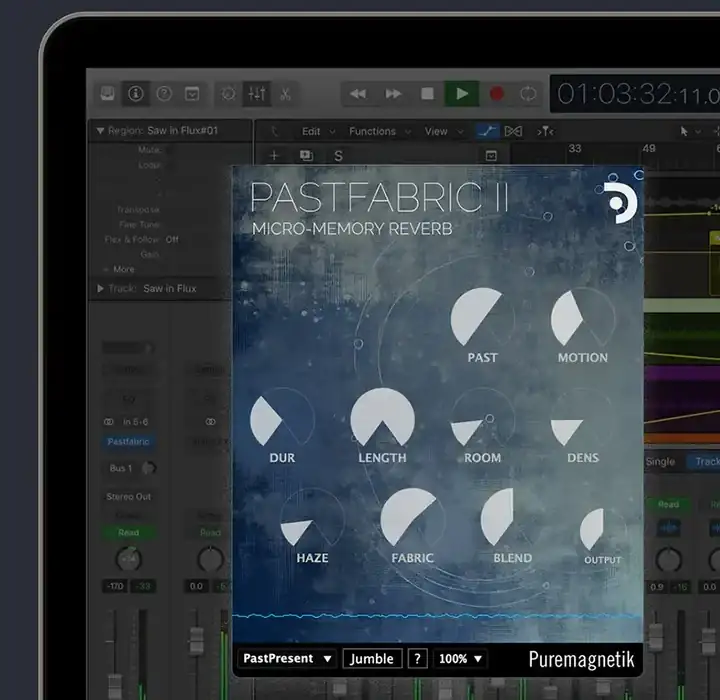The width and height of the screenshot is (720, 700).
Task: Click the plus add track button
Action: 274,156
